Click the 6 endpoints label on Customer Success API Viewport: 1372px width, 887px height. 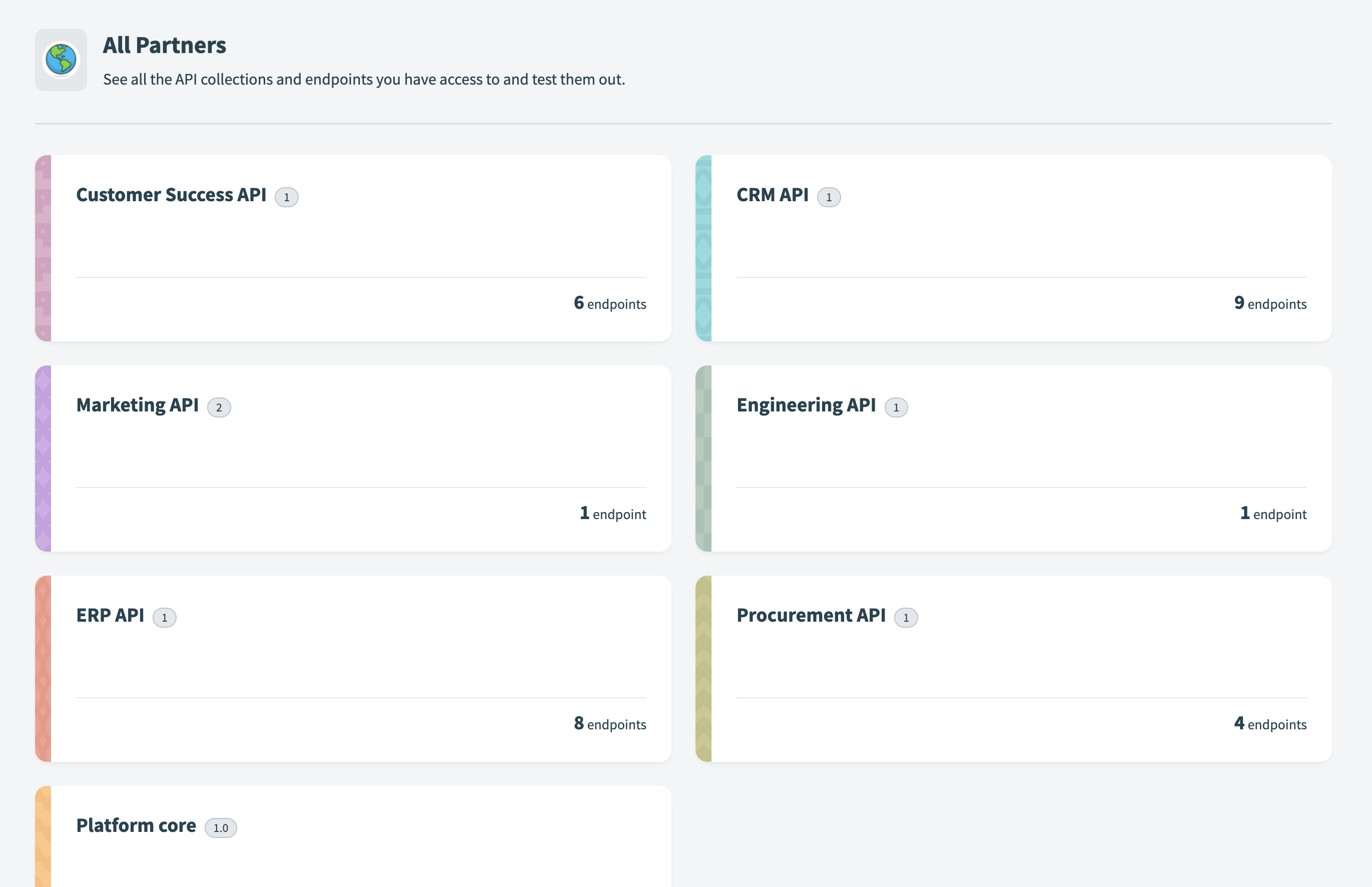pyautogui.click(x=610, y=304)
